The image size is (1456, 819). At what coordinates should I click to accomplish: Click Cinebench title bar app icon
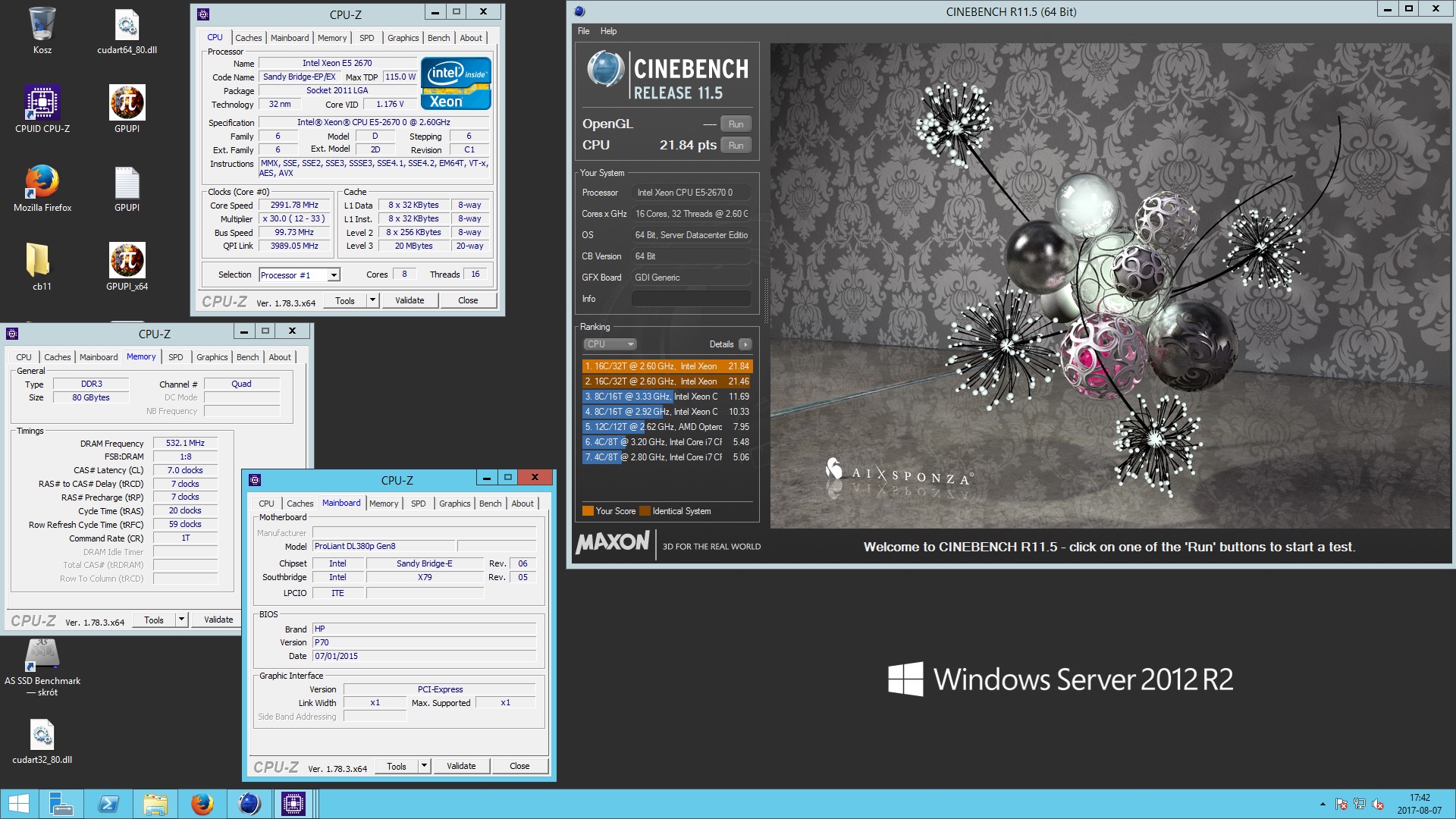580,11
